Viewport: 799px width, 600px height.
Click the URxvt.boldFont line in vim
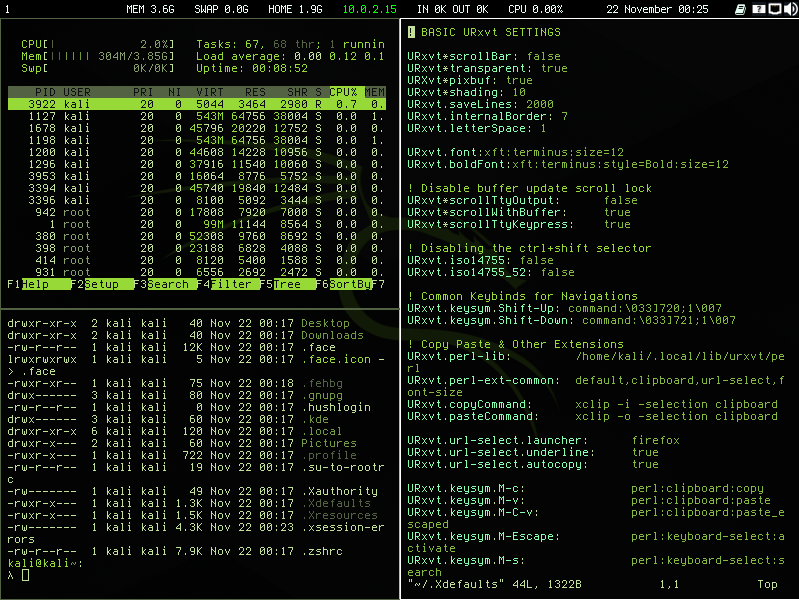coord(568,164)
